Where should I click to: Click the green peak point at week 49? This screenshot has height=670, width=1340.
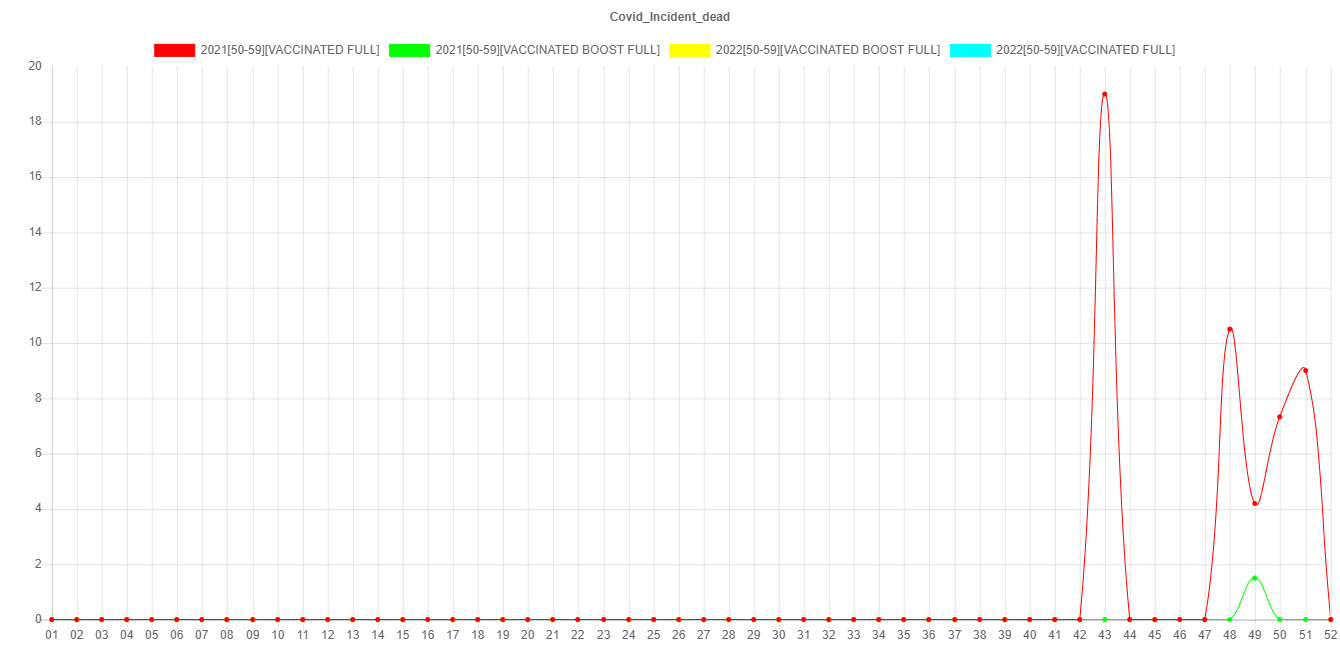pyautogui.click(x=1255, y=578)
